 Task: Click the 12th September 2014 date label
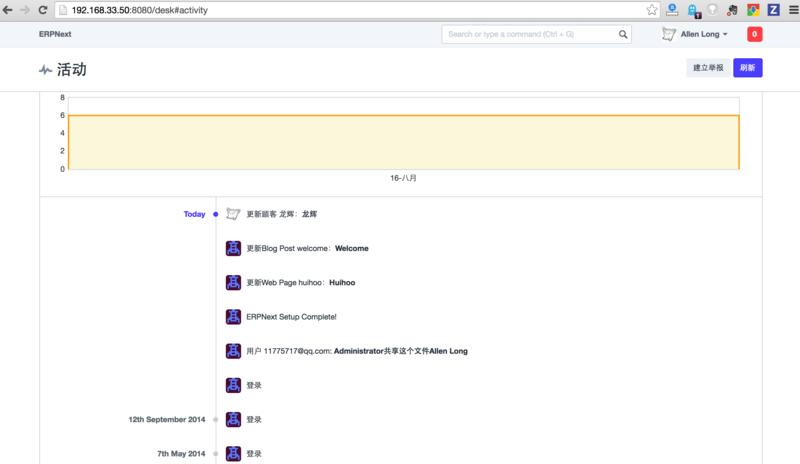click(x=167, y=420)
